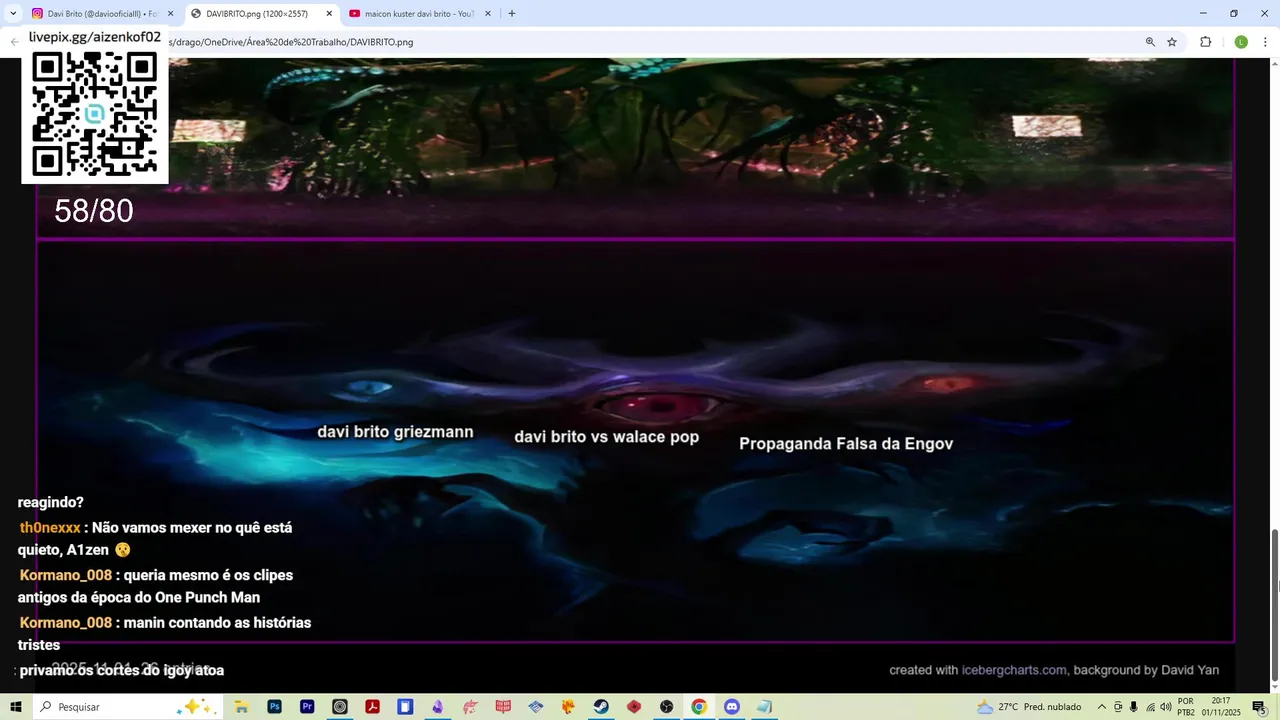Open Wi-Fi network tray icon
The image size is (1280, 720).
(1150, 707)
